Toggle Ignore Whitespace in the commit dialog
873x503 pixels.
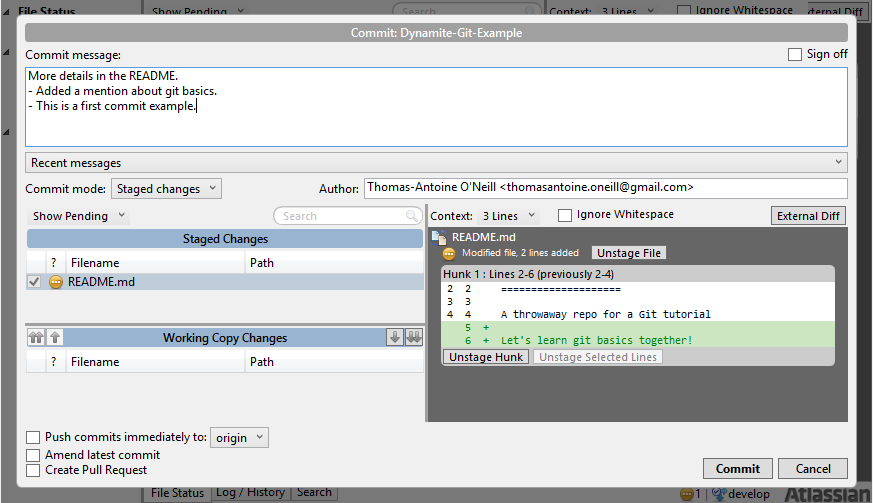[565, 215]
